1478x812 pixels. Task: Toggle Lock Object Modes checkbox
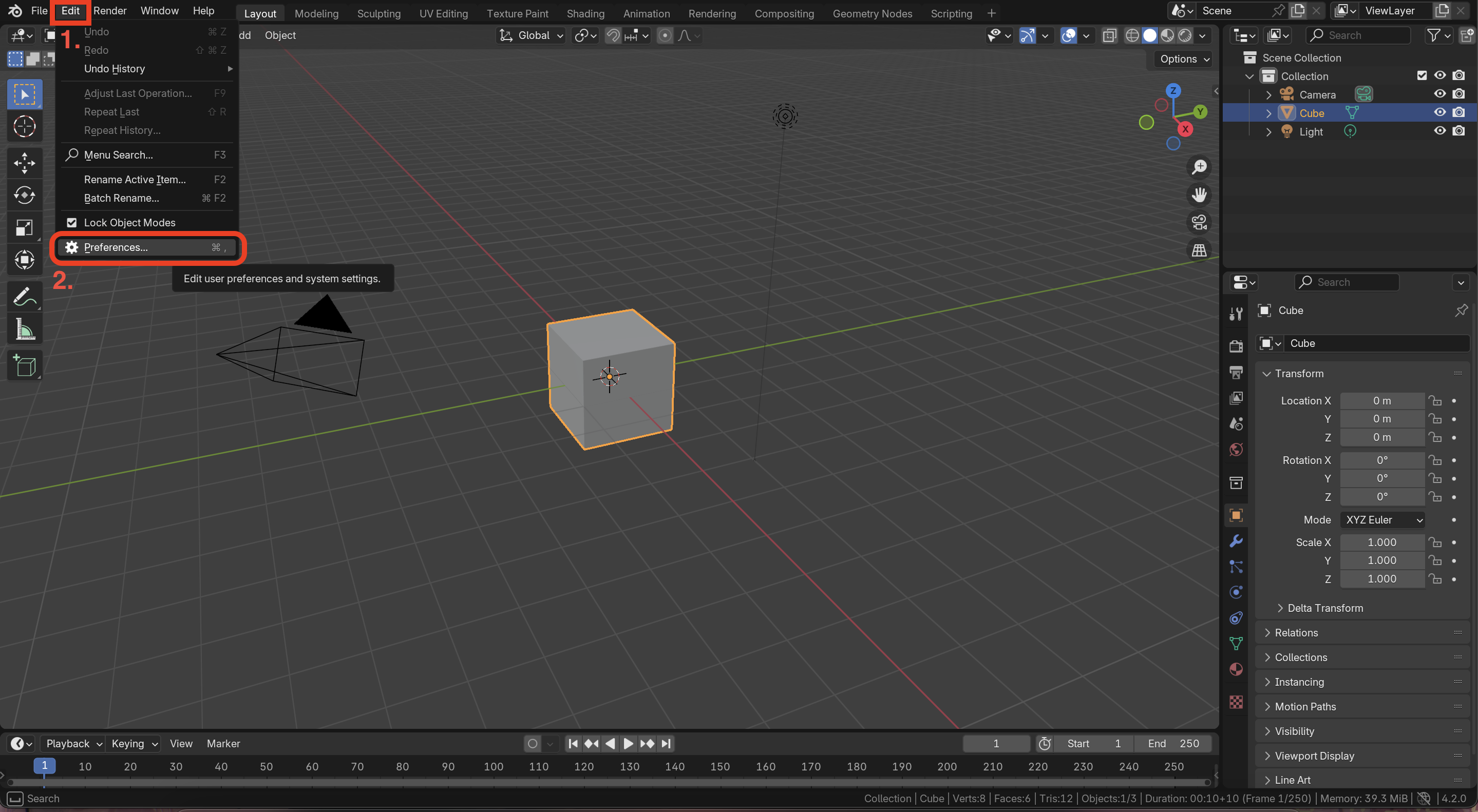[x=72, y=222]
